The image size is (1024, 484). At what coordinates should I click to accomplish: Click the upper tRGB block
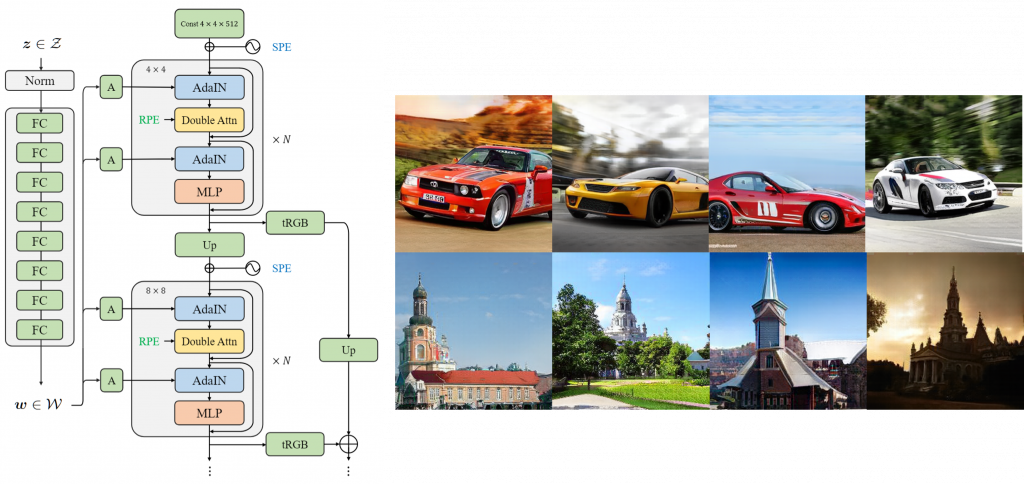tap(287, 223)
